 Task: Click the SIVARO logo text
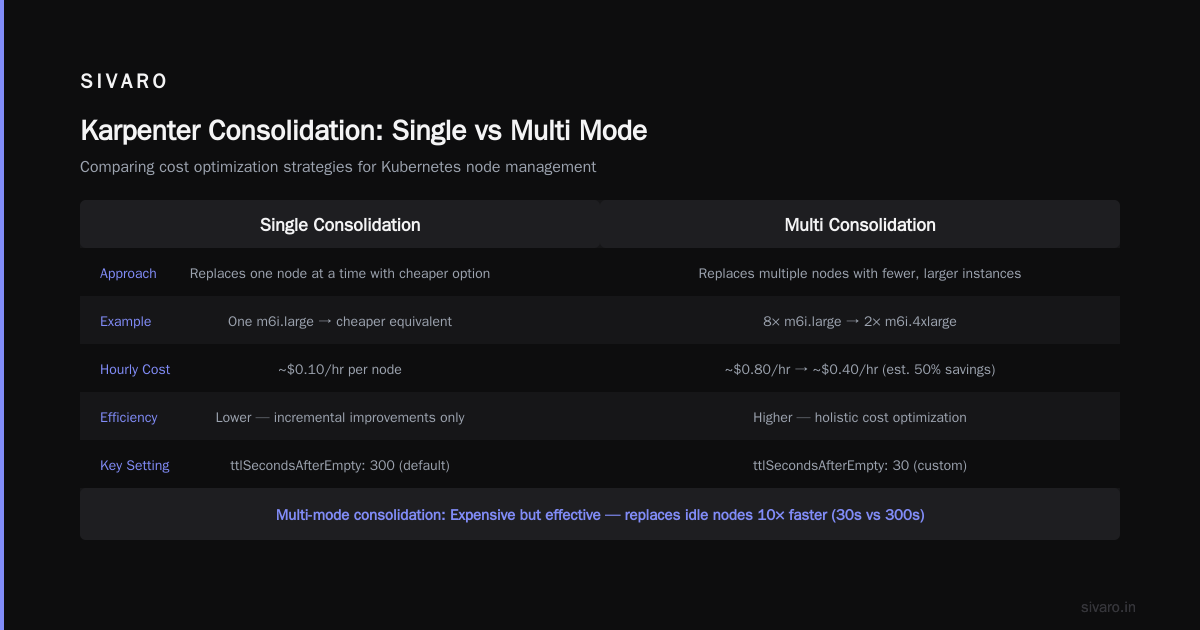click(x=124, y=82)
